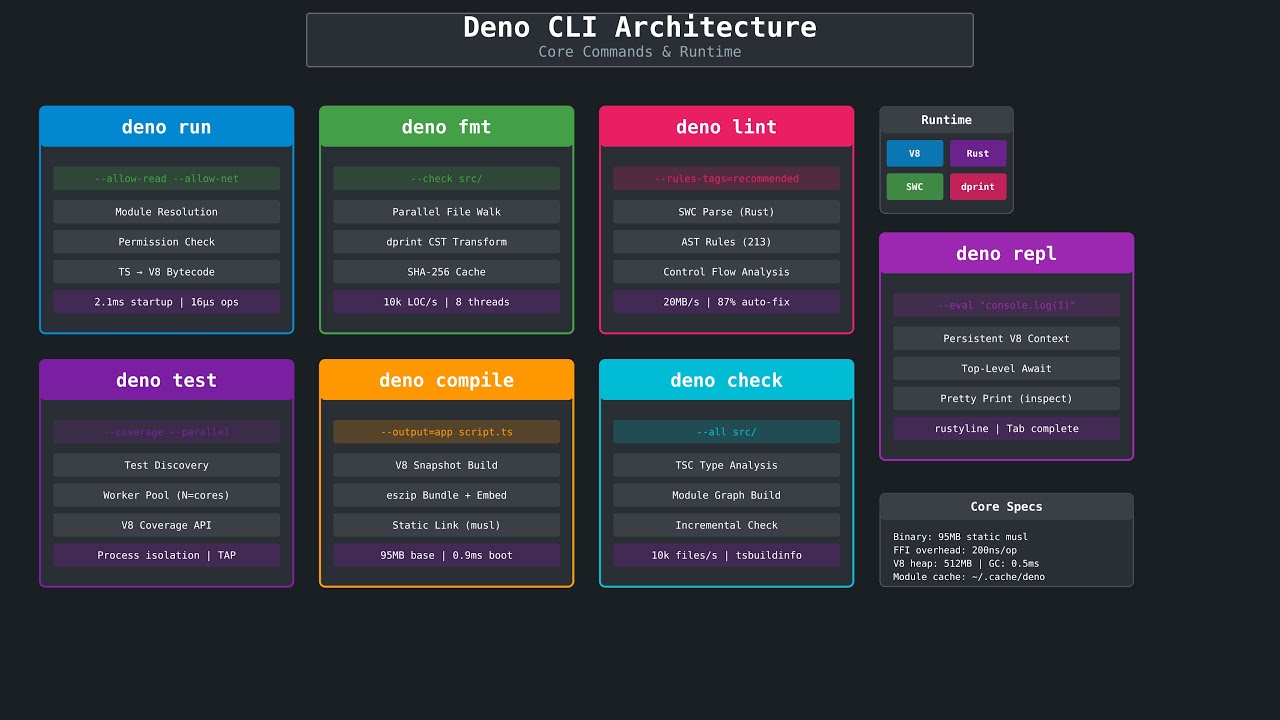Viewport: 1280px width, 720px height.
Task: Click the 'TS → V8 Bytecode' row
Action: [167, 272]
